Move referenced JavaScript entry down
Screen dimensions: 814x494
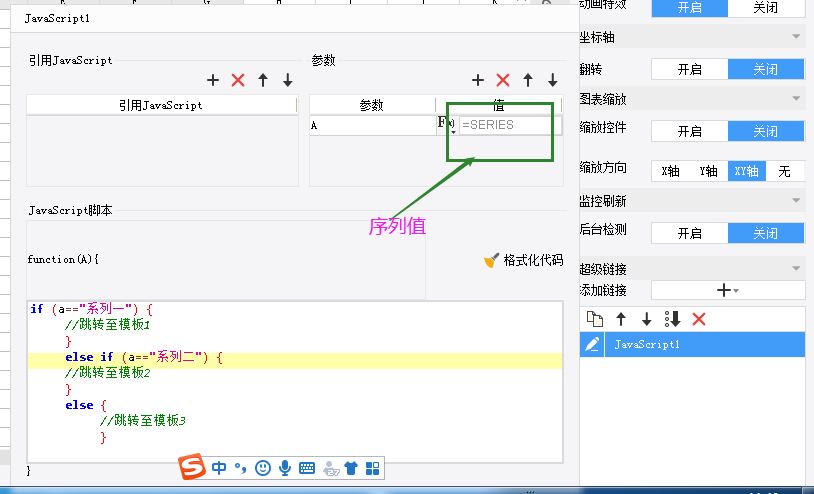click(x=288, y=80)
